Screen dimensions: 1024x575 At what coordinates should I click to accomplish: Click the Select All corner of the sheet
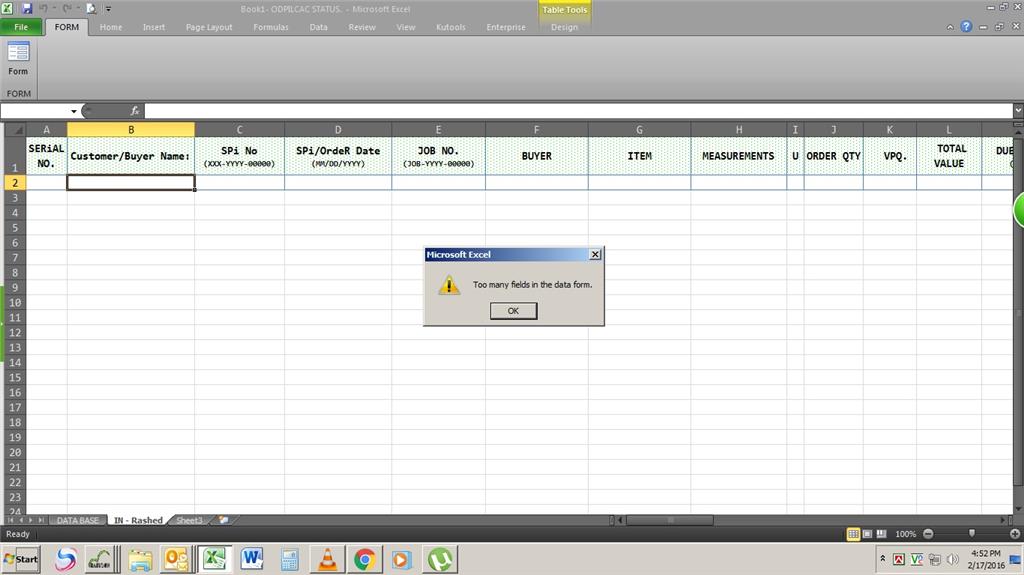[15, 129]
